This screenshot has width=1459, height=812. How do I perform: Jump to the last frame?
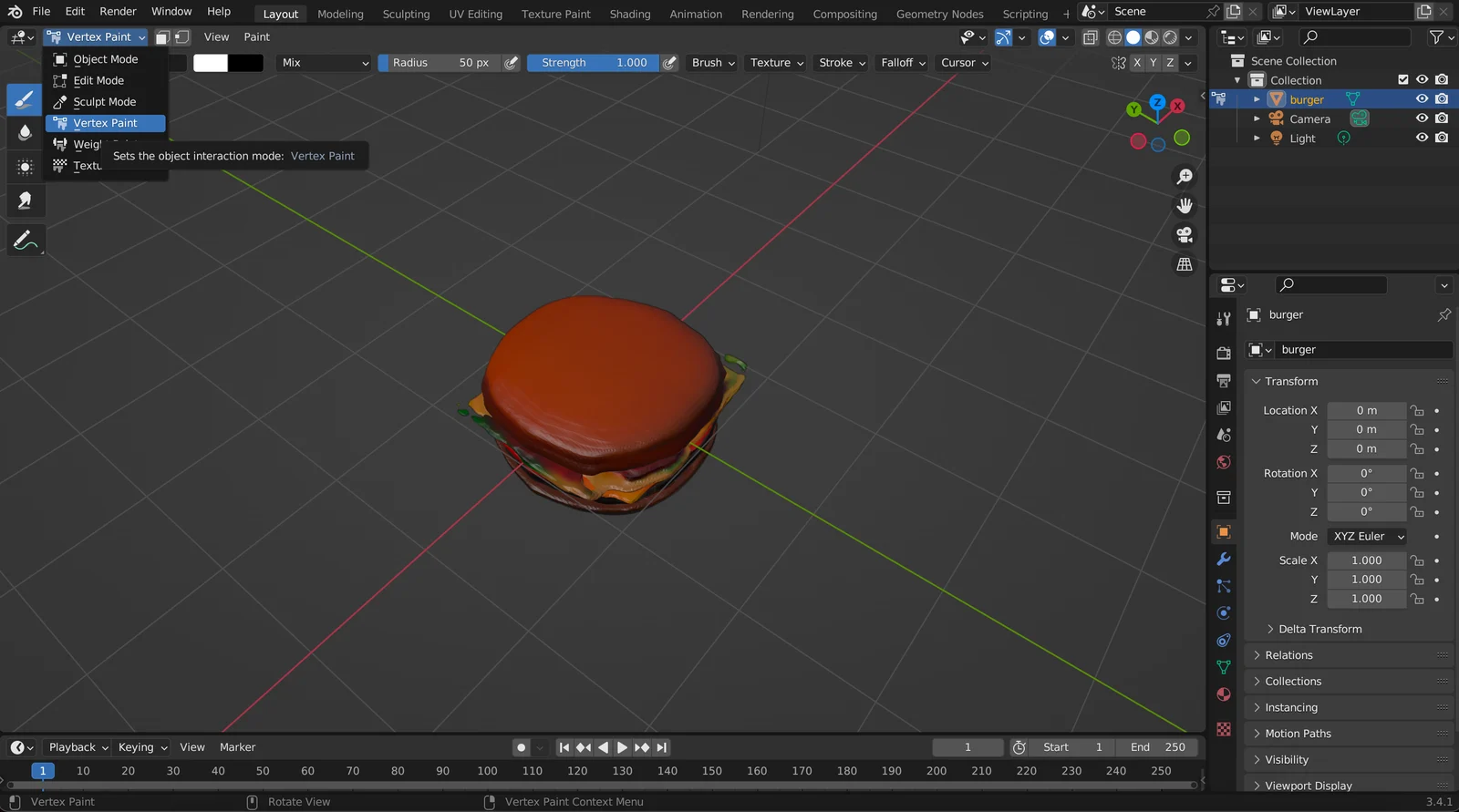click(662, 747)
